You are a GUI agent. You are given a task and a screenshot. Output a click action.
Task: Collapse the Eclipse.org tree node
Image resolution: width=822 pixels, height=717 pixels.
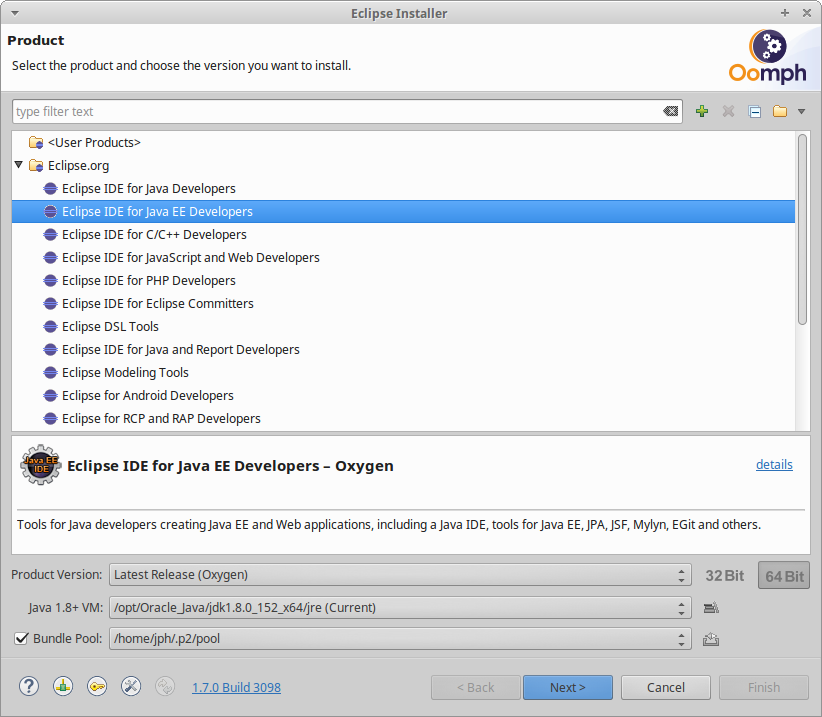pos(19,165)
